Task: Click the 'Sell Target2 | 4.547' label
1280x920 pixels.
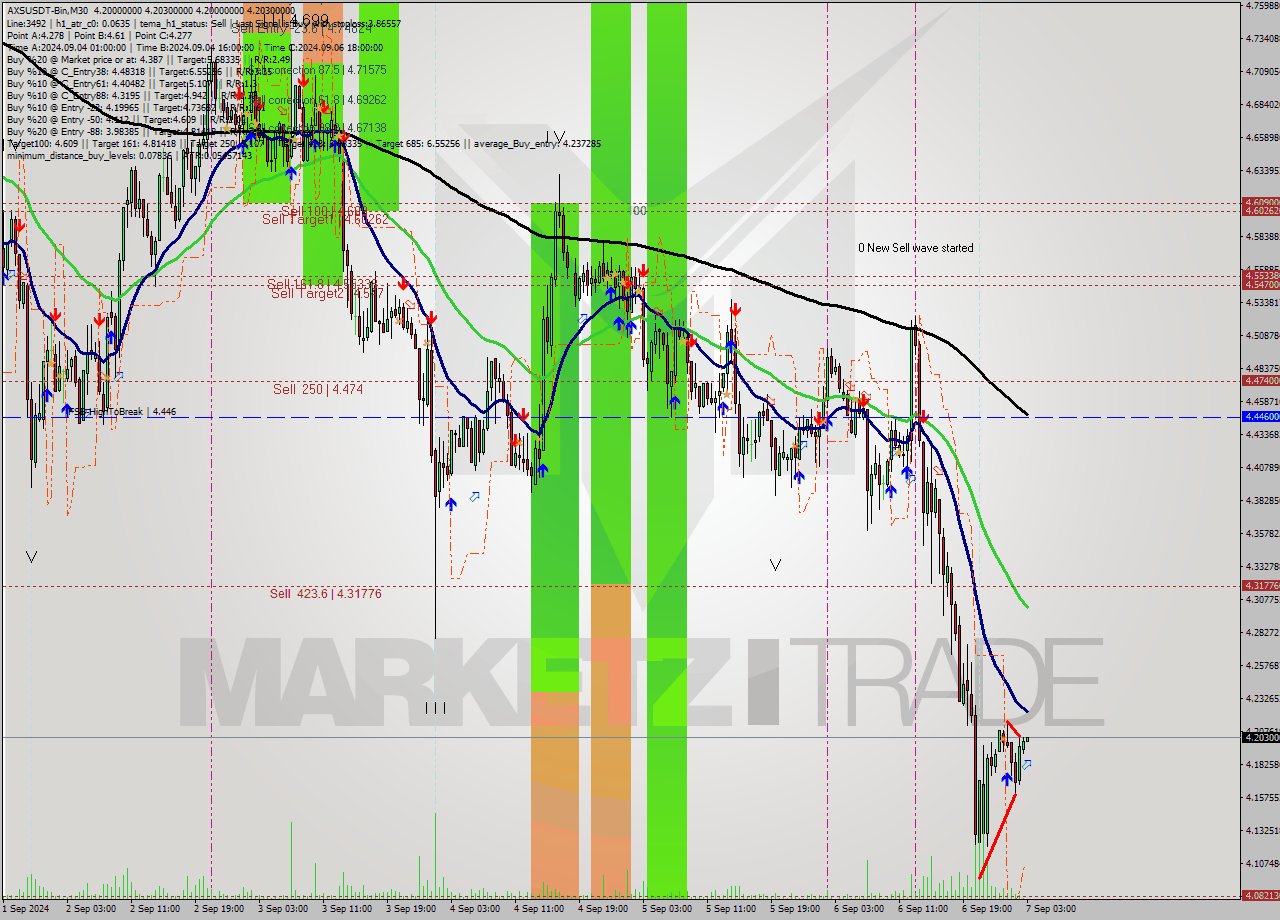Action: click(x=327, y=294)
